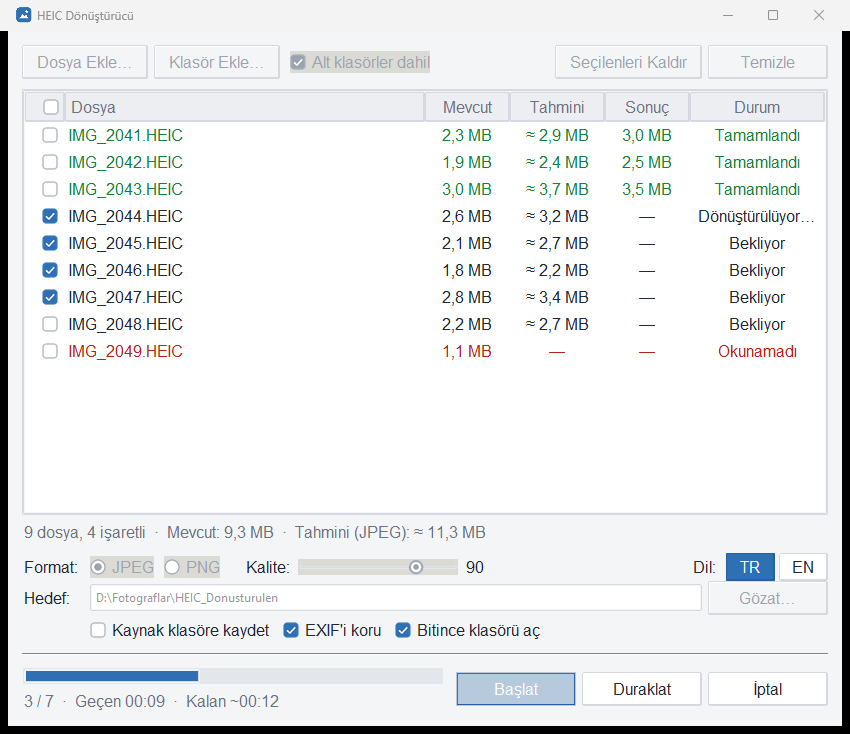850x734 pixels.
Task: Click the Kalite slider handle
Action: (416, 568)
